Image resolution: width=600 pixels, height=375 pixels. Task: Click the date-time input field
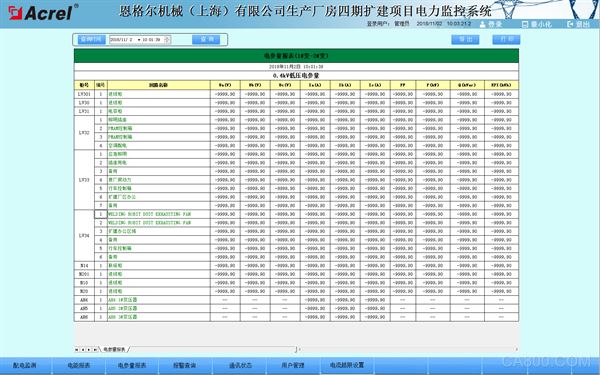140,39
